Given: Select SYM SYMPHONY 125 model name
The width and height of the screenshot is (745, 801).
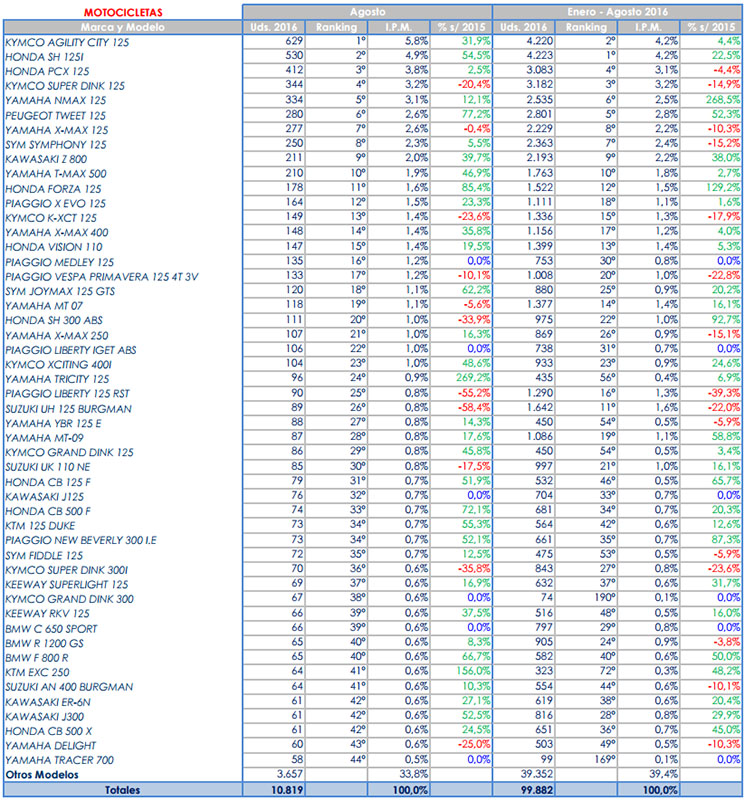Looking at the screenshot, I should [x=56, y=145].
